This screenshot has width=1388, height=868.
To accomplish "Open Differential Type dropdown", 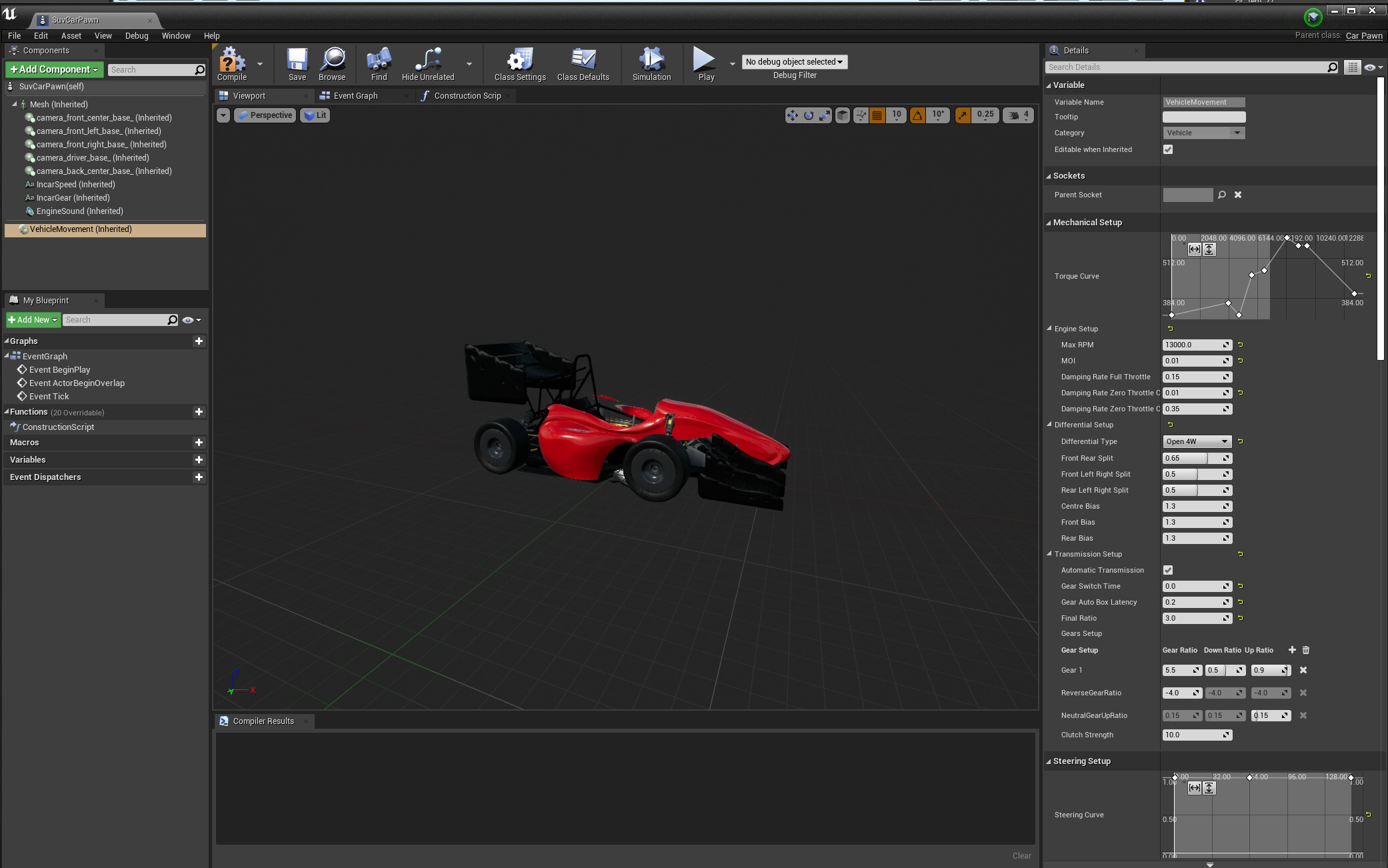I will click(1197, 441).
